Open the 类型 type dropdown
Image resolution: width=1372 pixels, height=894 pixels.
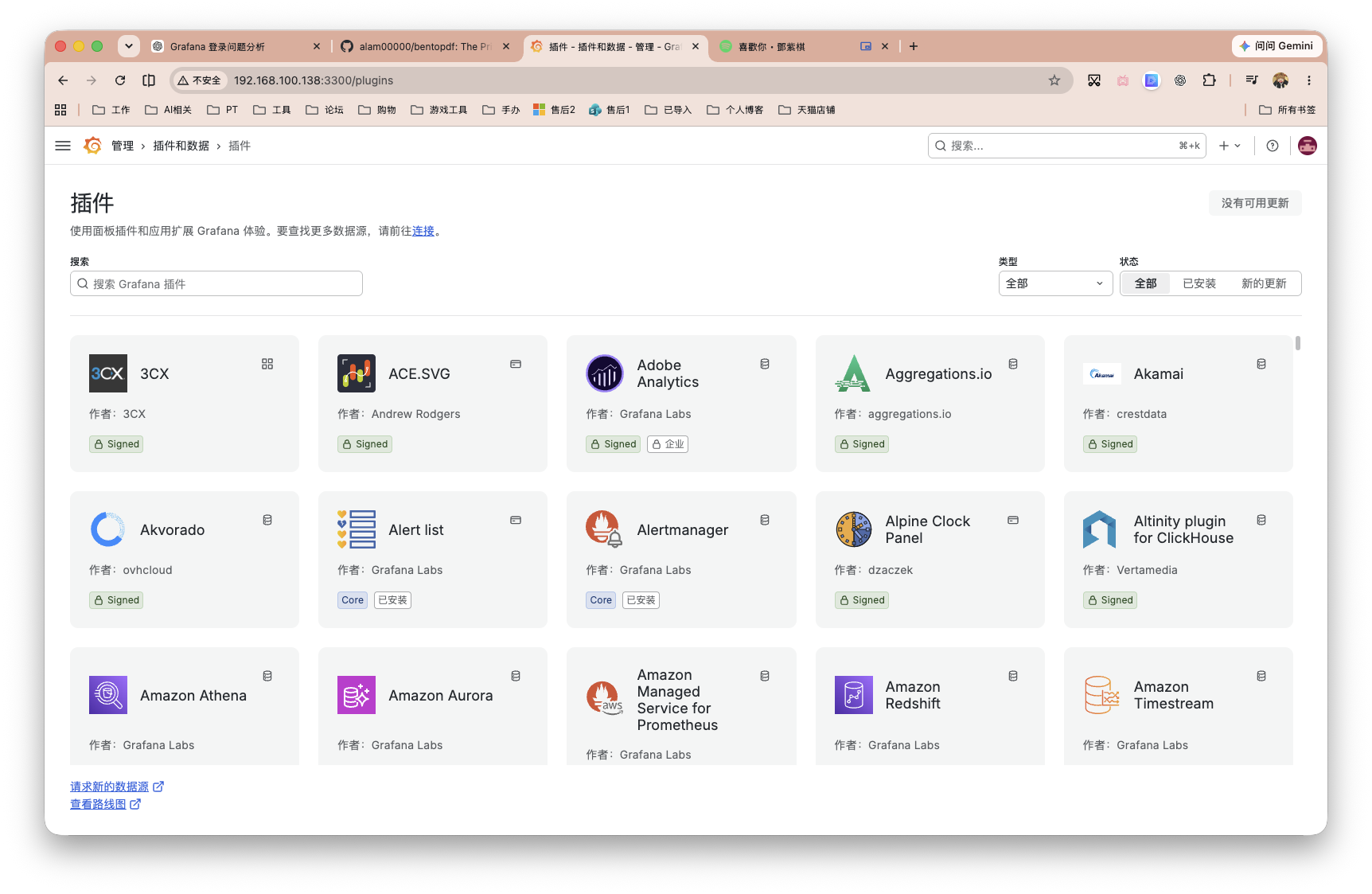click(1055, 283)
